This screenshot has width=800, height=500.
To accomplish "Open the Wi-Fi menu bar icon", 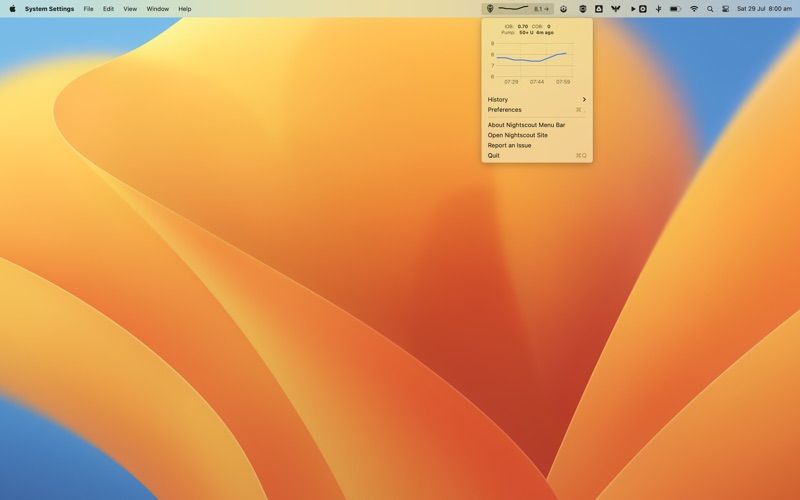I will [694, 9].
